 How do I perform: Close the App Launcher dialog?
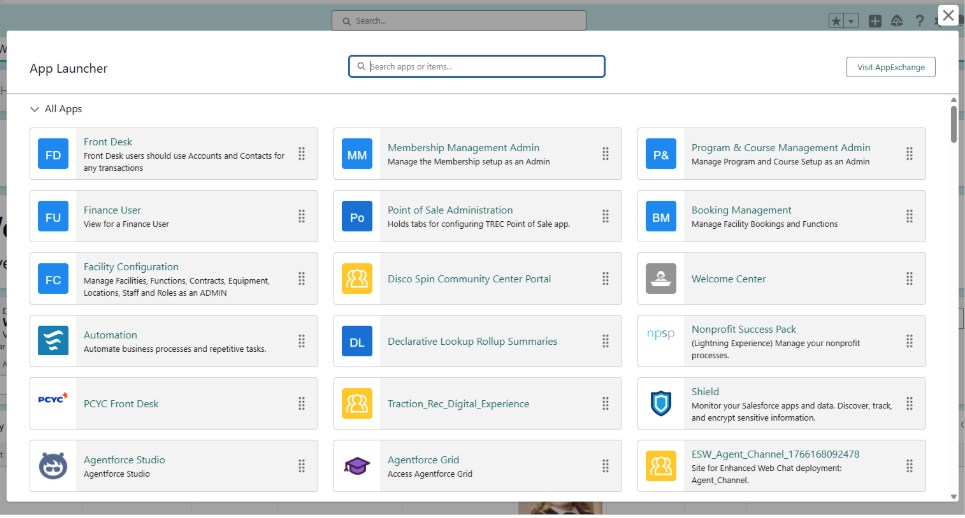[x=948, y=15]
